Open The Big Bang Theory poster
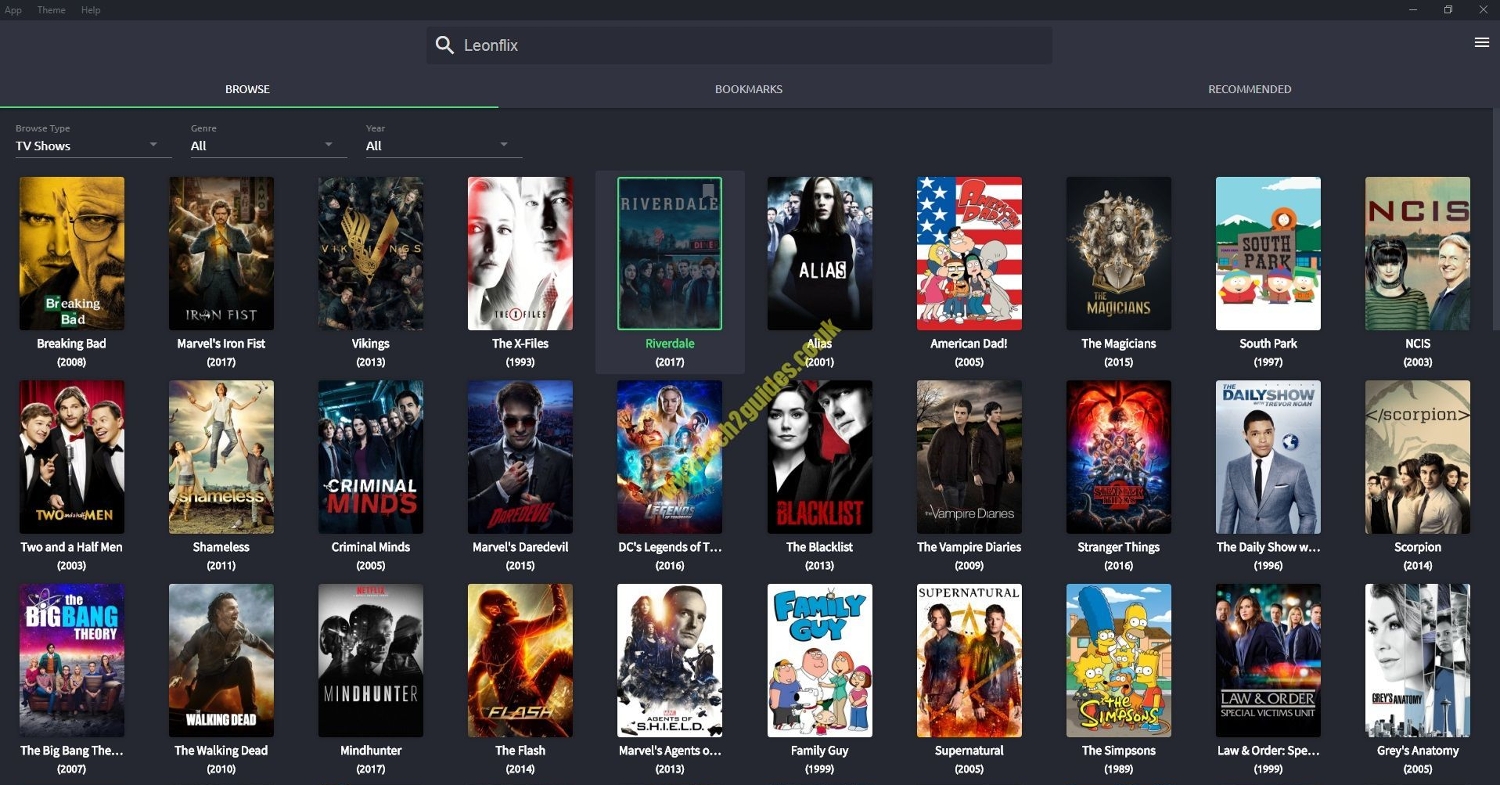Screen dimensions: 1500x785 [x=72, y=661]
